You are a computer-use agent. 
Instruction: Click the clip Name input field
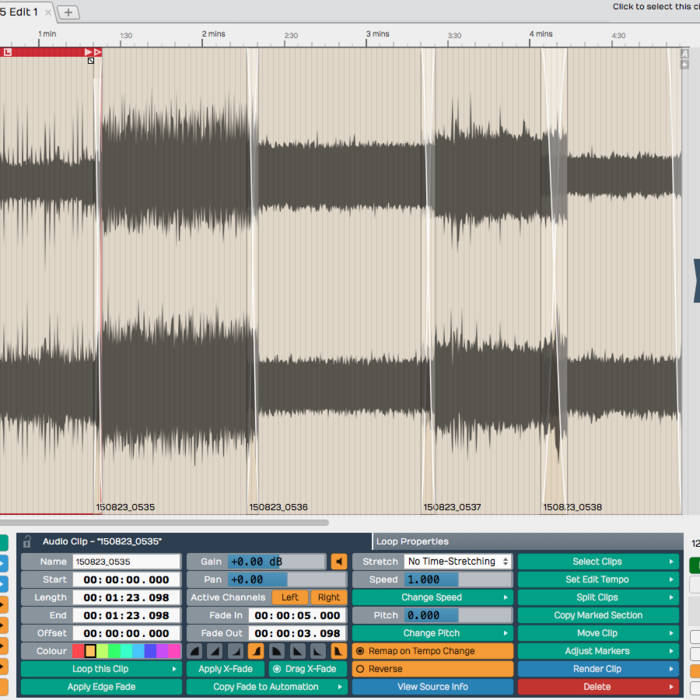tap(126, 562)
